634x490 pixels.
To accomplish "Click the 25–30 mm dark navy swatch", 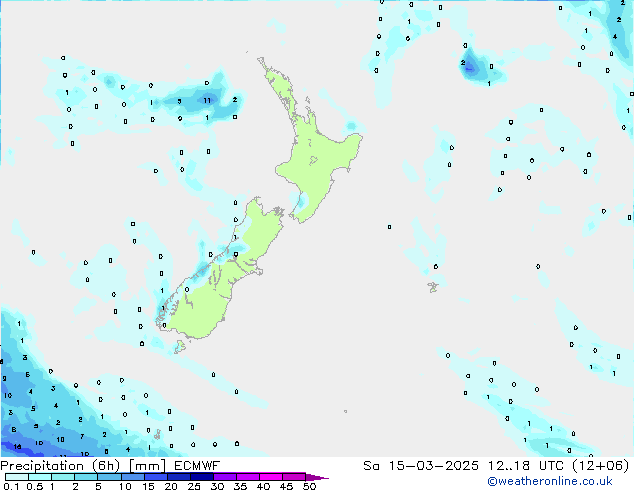I will (201, 477).
